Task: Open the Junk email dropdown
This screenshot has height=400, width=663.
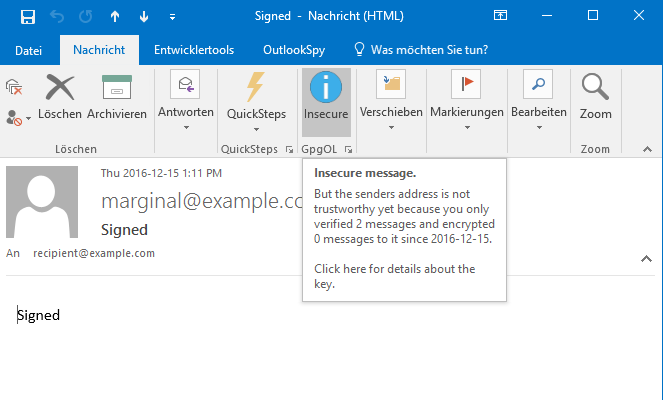Action: (18, 116)
